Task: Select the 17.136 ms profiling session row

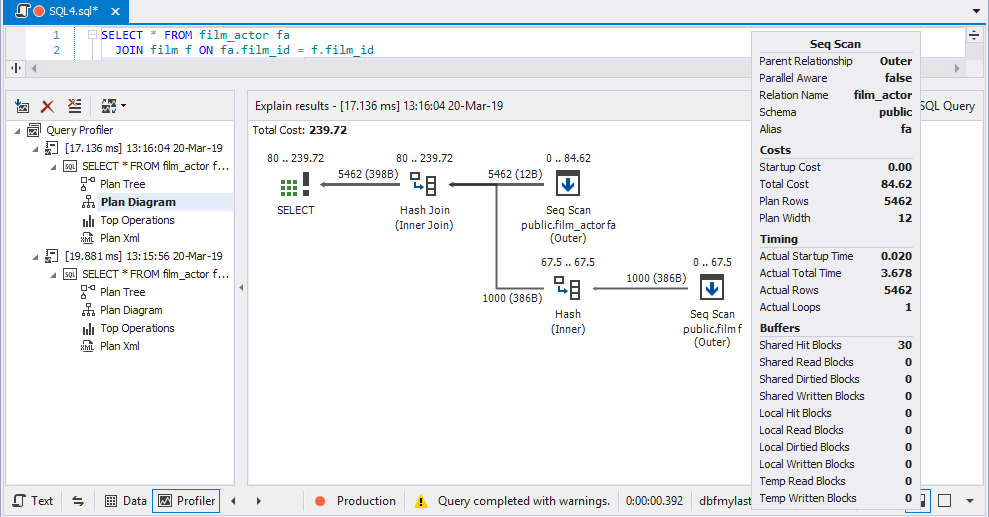Action: (x=143, y=148)
